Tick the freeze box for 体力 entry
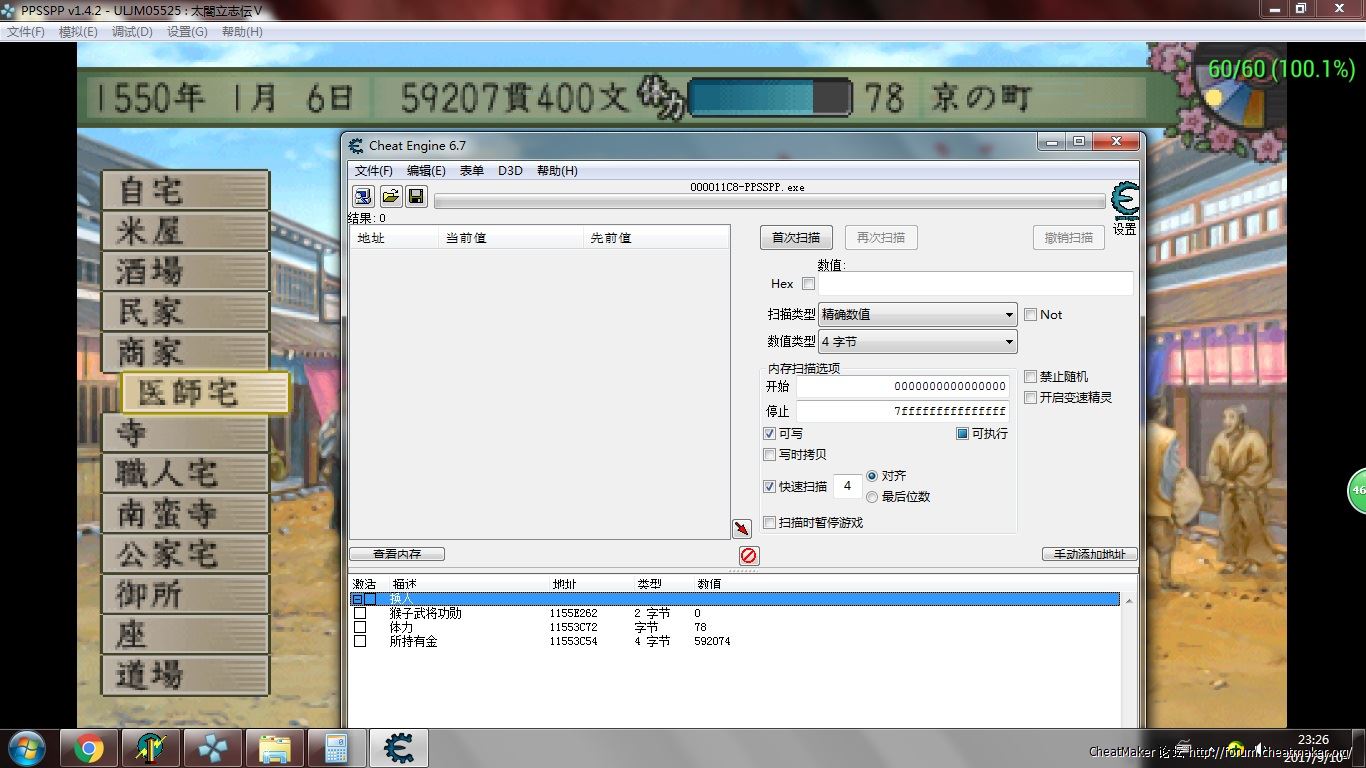Viewport: 1366px width, 768px height. pyautogui.click(x=360, y=627)
